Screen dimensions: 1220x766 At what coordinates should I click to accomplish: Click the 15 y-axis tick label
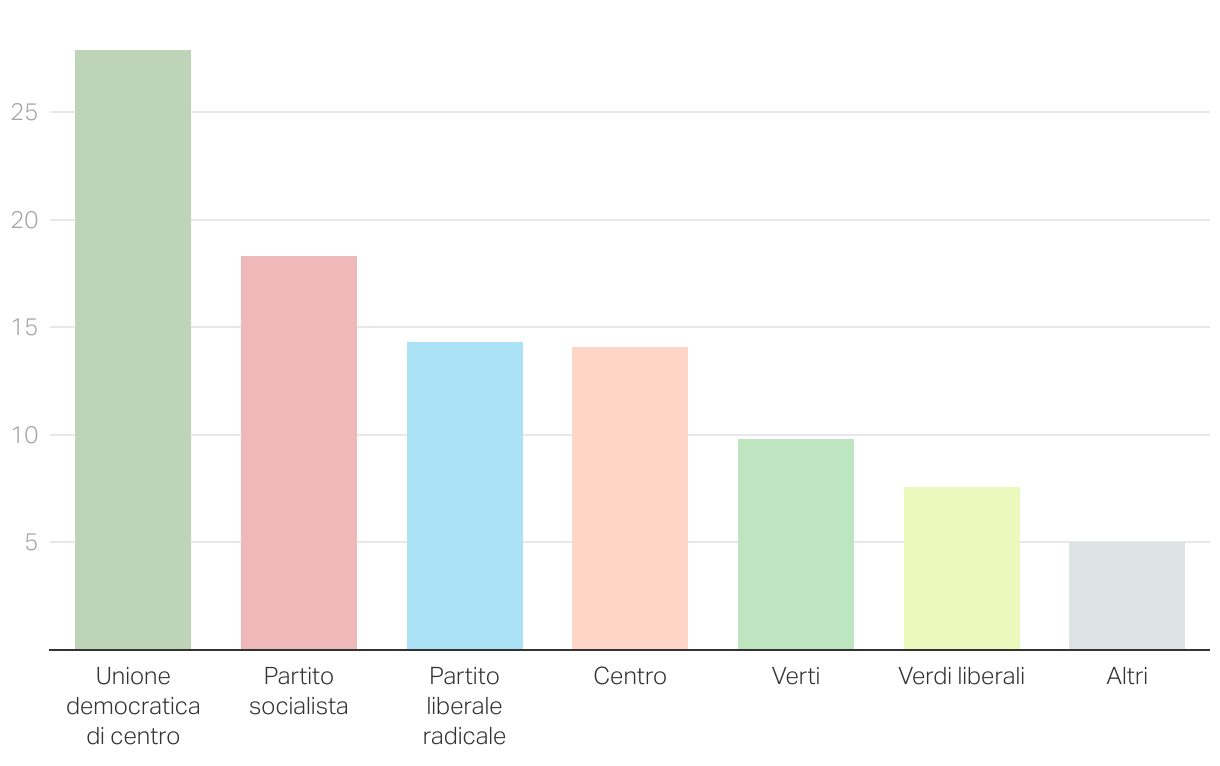(25, 327)
